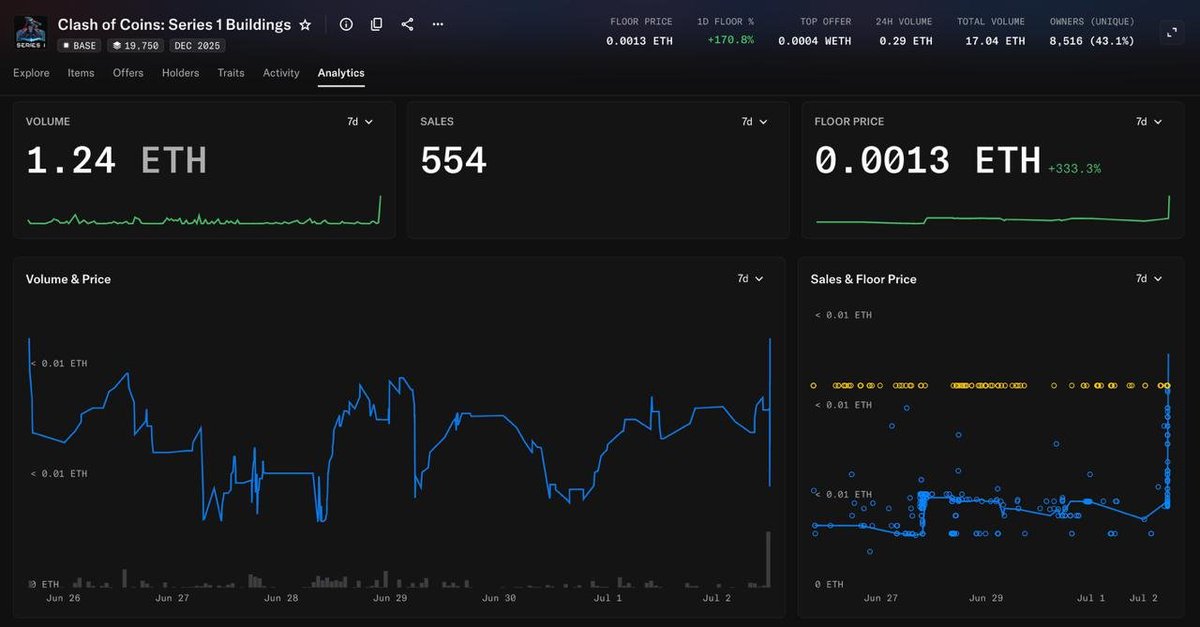
Task: Click the 1.24 ETH volume figure
Action: tap(116, 161)
